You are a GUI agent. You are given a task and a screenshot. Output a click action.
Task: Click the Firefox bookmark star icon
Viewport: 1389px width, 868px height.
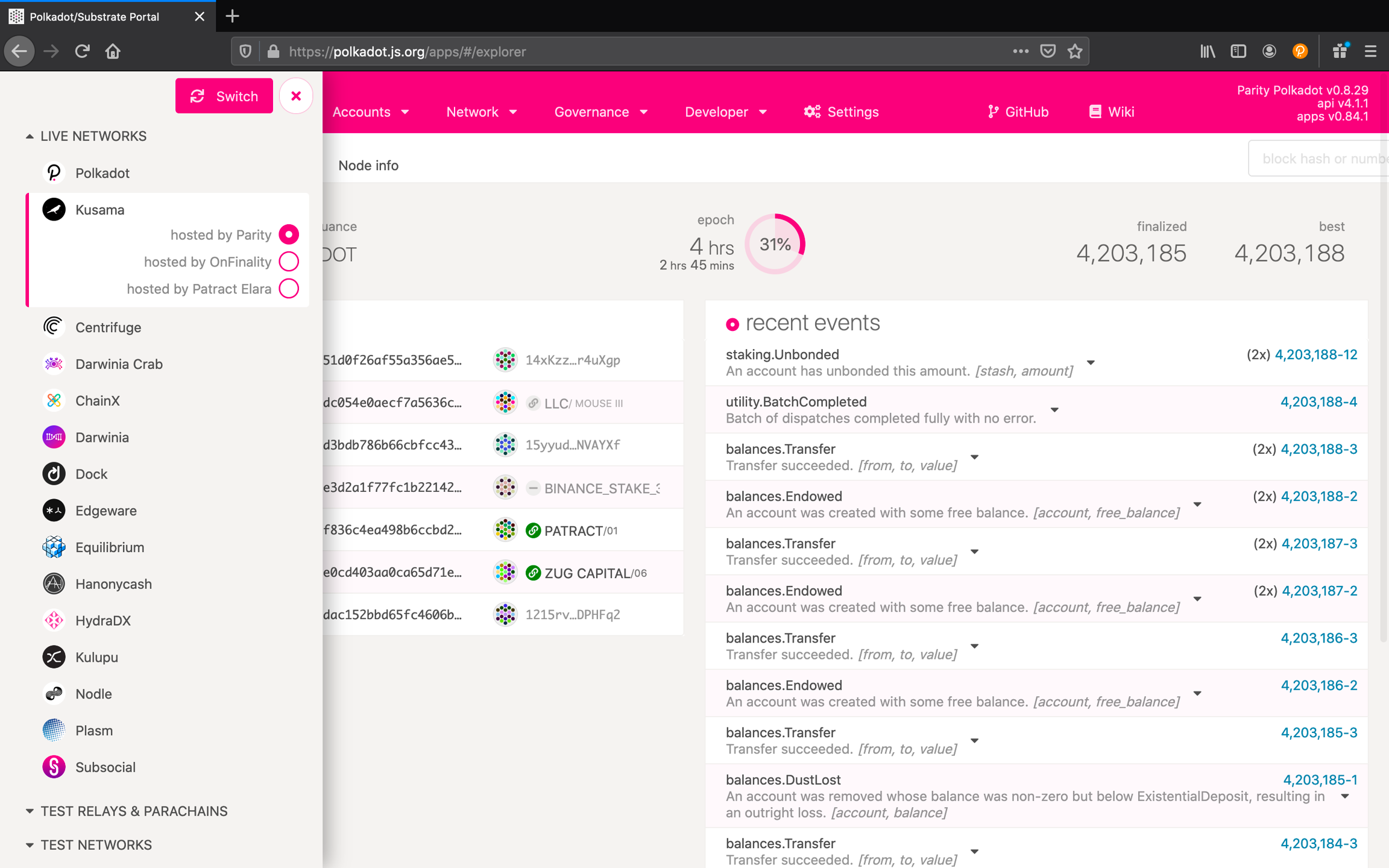[1075, 51]
